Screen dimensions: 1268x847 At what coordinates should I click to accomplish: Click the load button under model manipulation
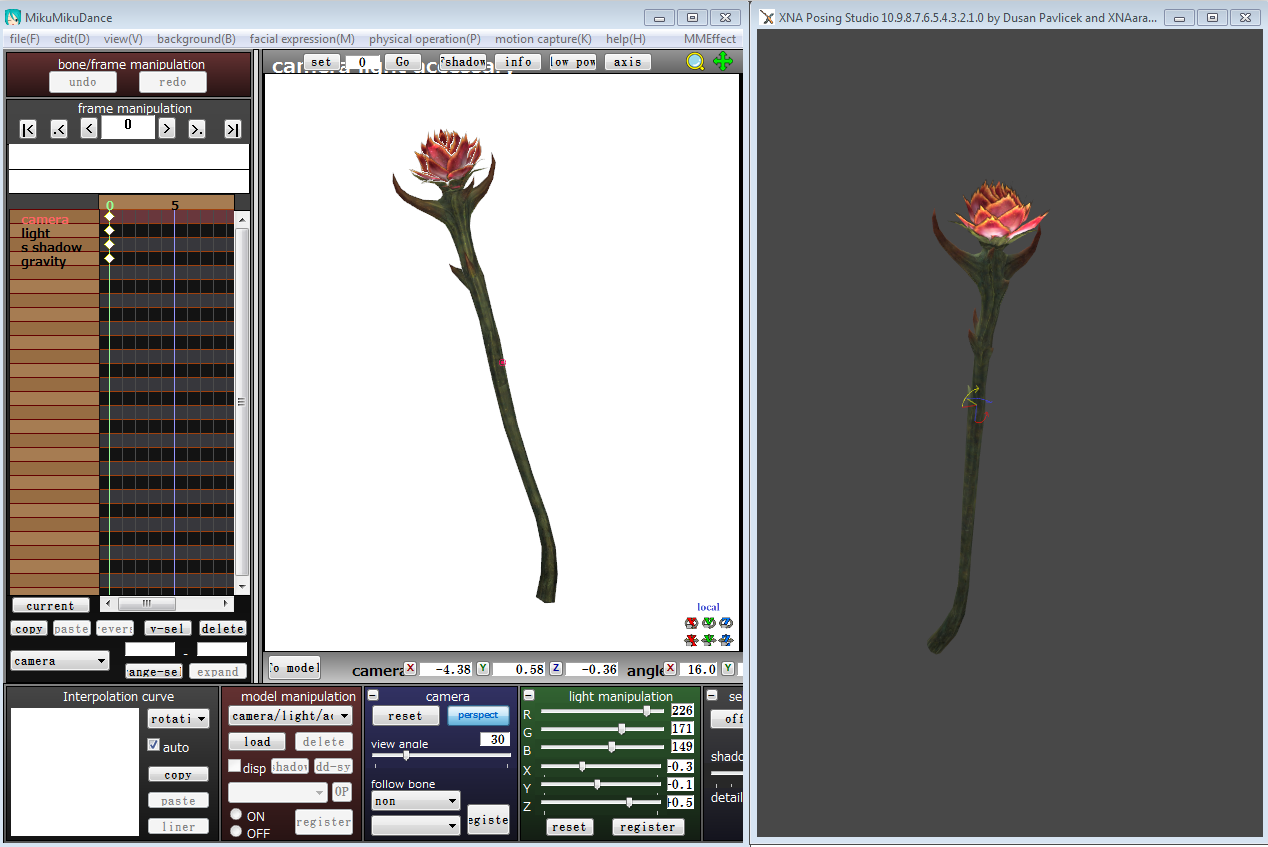pyautogui.click(x=256, y=741)
